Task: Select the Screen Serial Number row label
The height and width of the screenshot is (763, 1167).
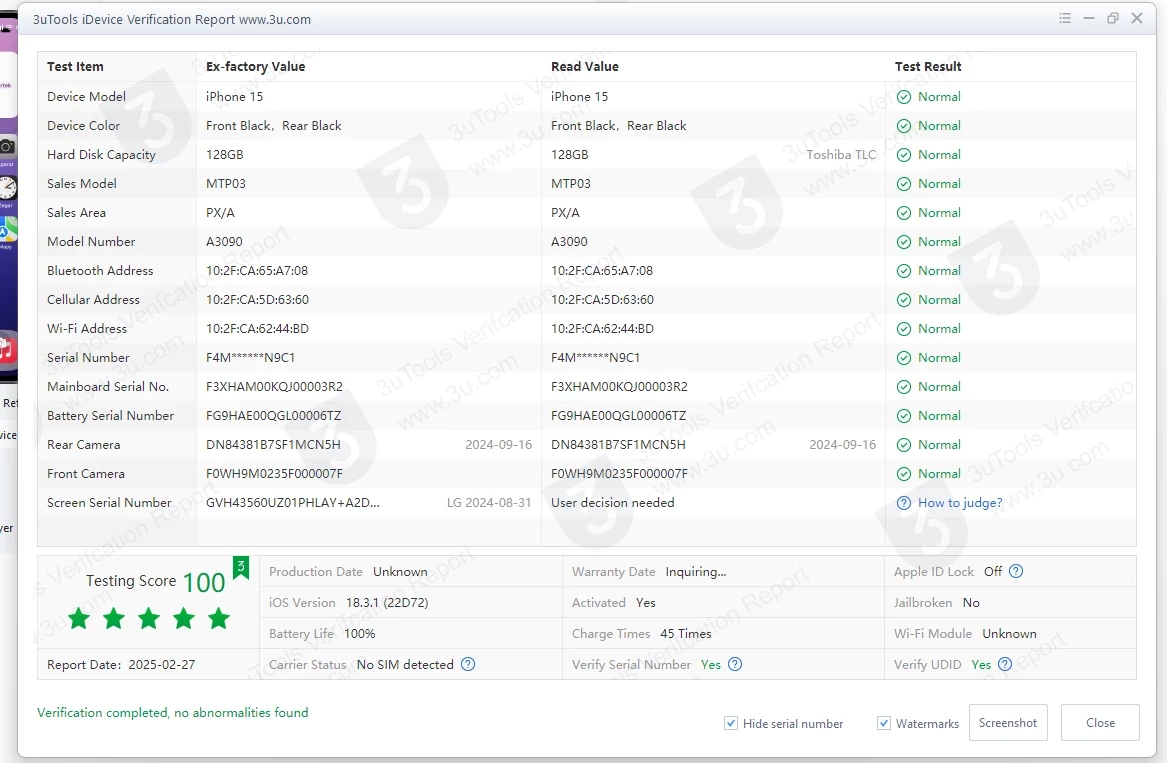Action: tap(109, 503)
